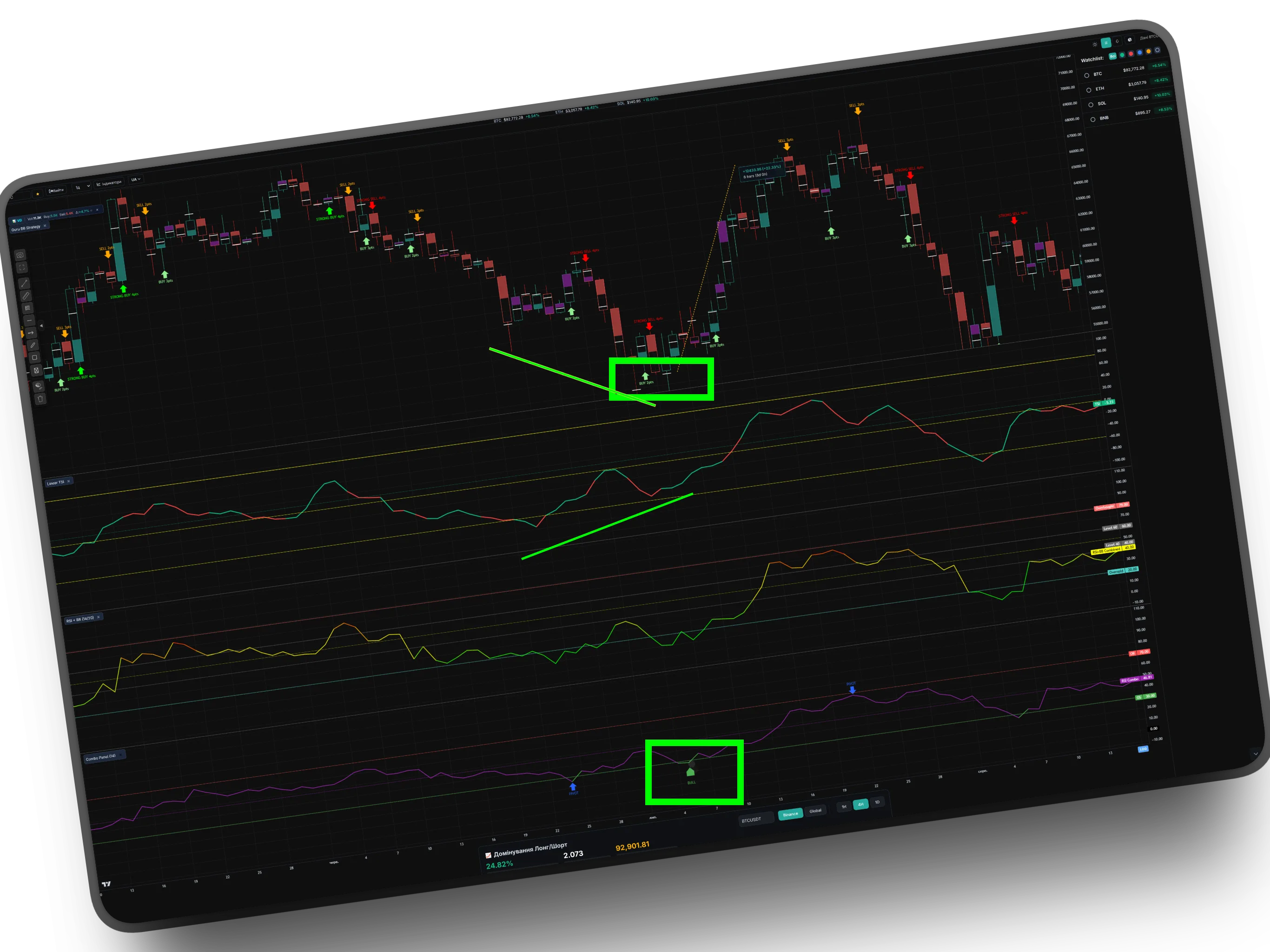Screen dimensions: 1270x952
Task: Hide drawings with the eye icon
Action: click(39, 385)
